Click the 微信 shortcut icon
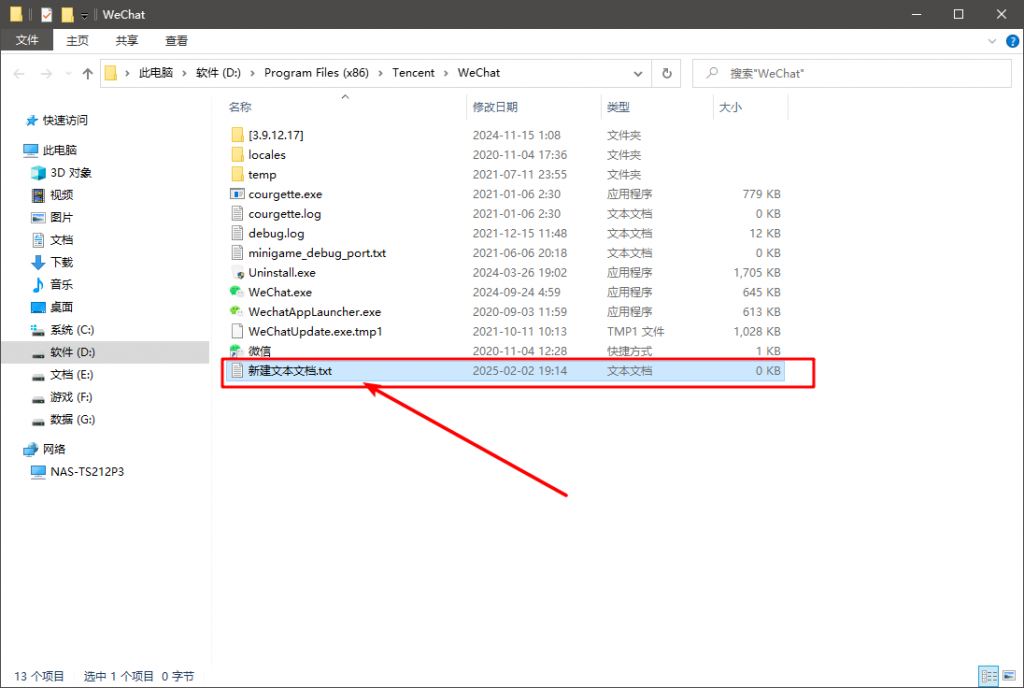The image size is (1024, 688). [237, 351]
